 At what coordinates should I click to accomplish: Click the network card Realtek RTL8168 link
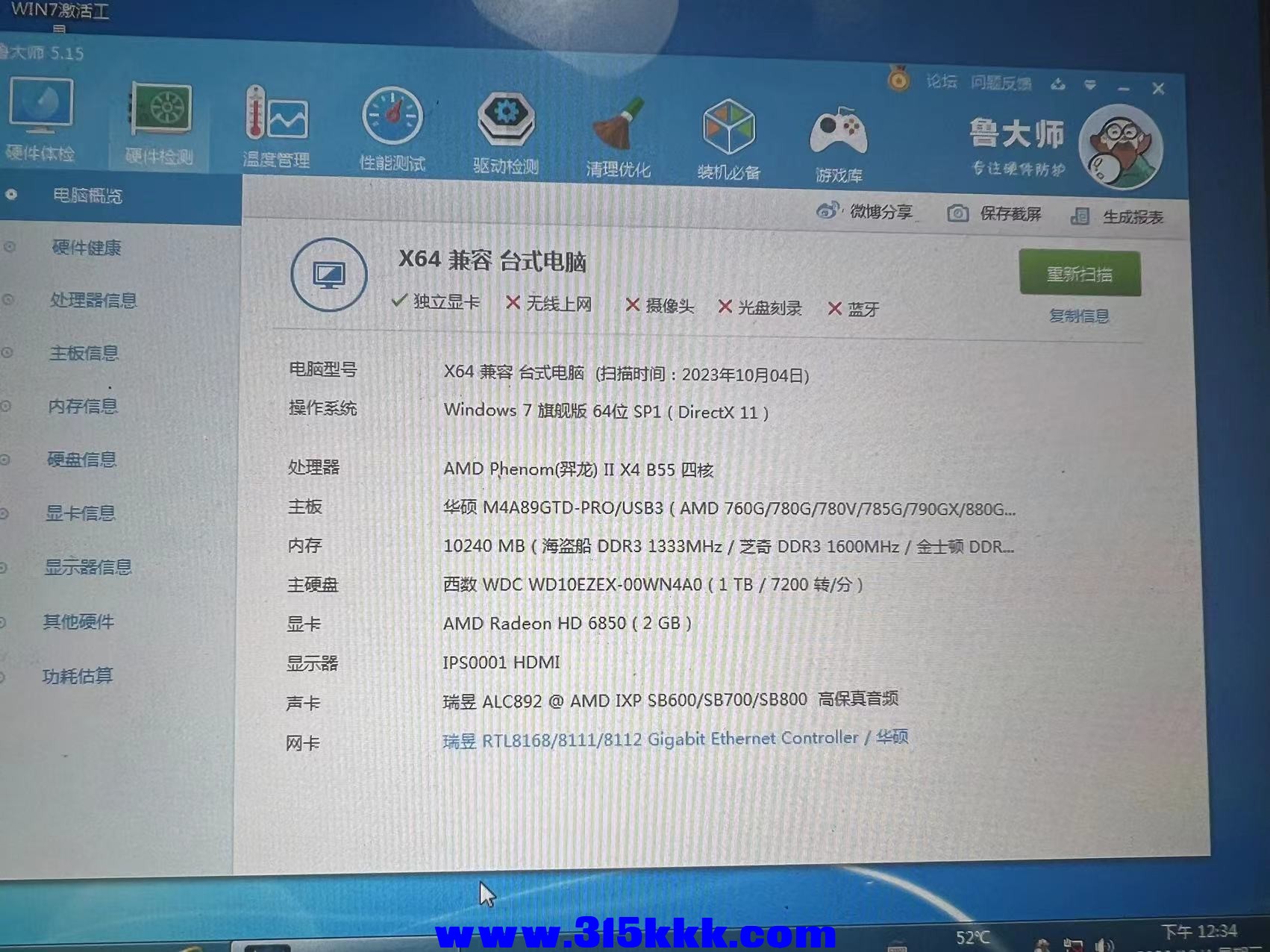coord(675,739)
